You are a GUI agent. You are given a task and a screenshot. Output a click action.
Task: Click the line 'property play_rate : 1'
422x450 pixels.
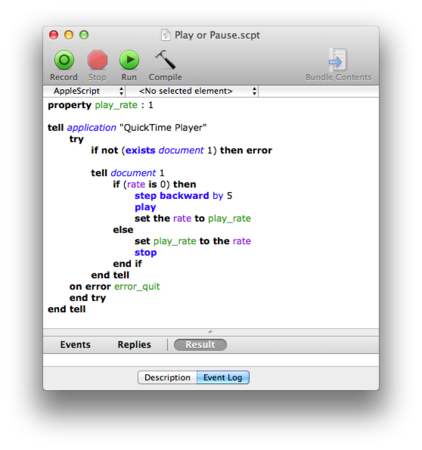point(100,105)
